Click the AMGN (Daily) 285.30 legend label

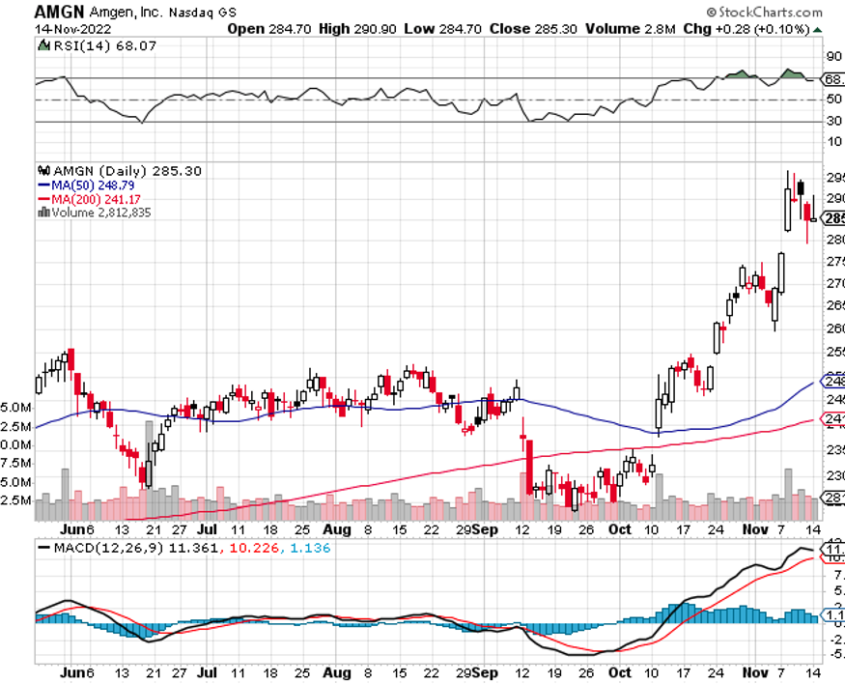click(126, 172)
